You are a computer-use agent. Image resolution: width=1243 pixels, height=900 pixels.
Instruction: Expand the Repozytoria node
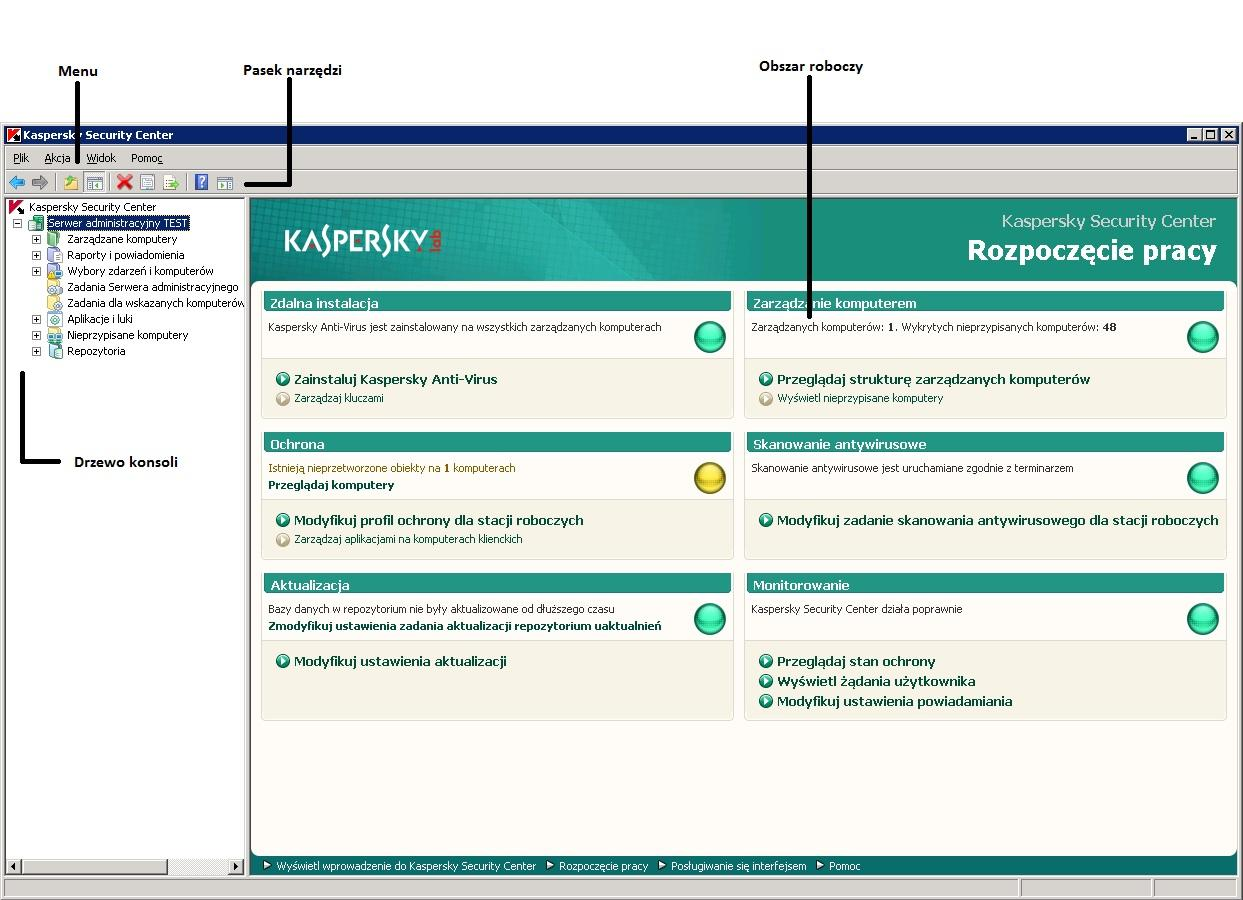click(37, 351)
